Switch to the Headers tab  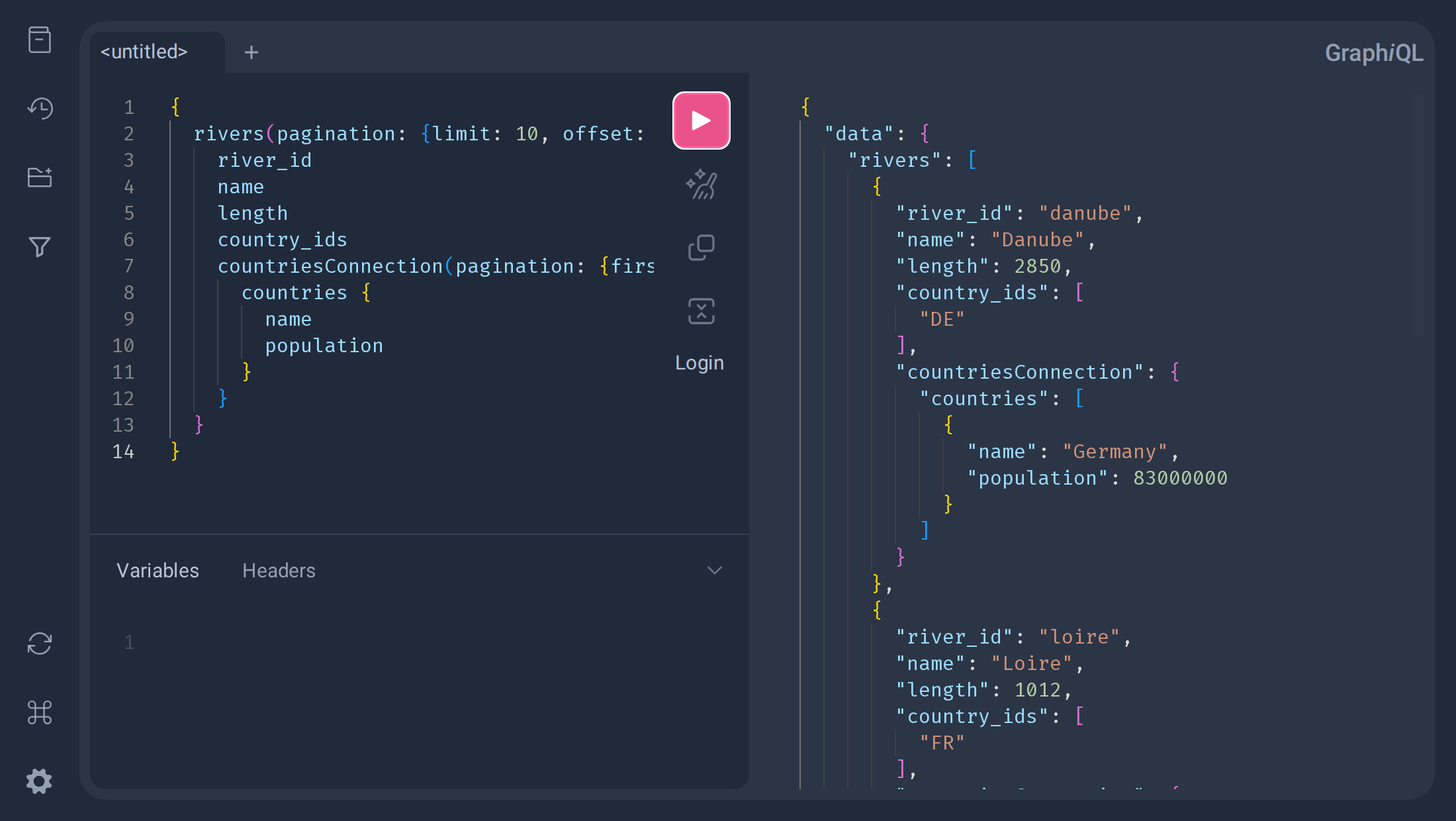pos(279,571)
